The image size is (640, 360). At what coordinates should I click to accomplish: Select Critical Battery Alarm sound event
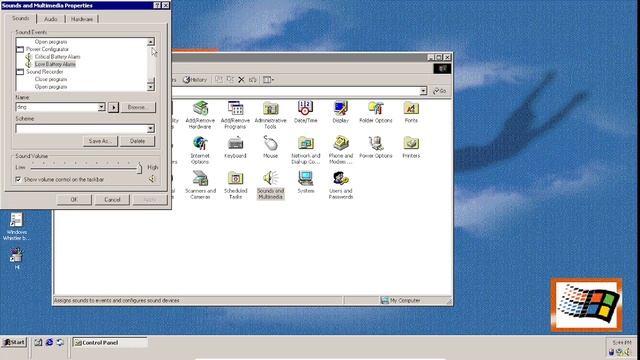58,57
